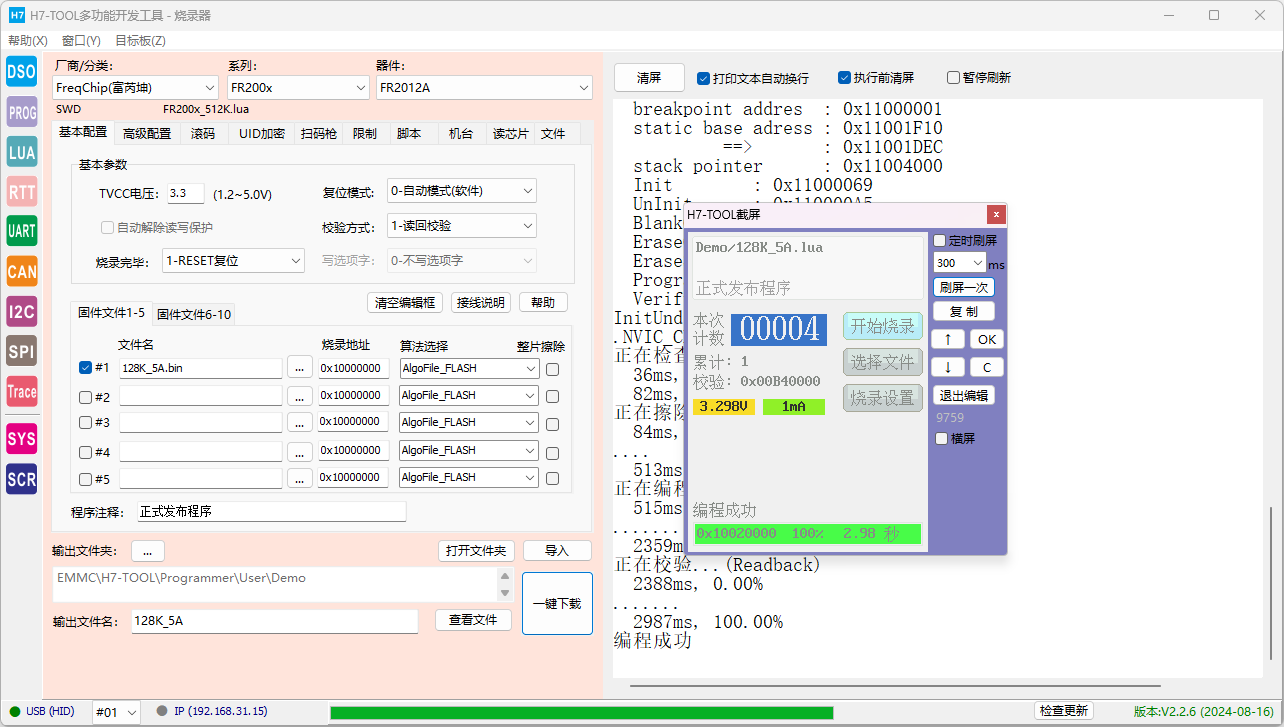This screenshot has width=1284, height=727.
Task: Open algorithm dropdown for file #1
Action: [469, 368]
